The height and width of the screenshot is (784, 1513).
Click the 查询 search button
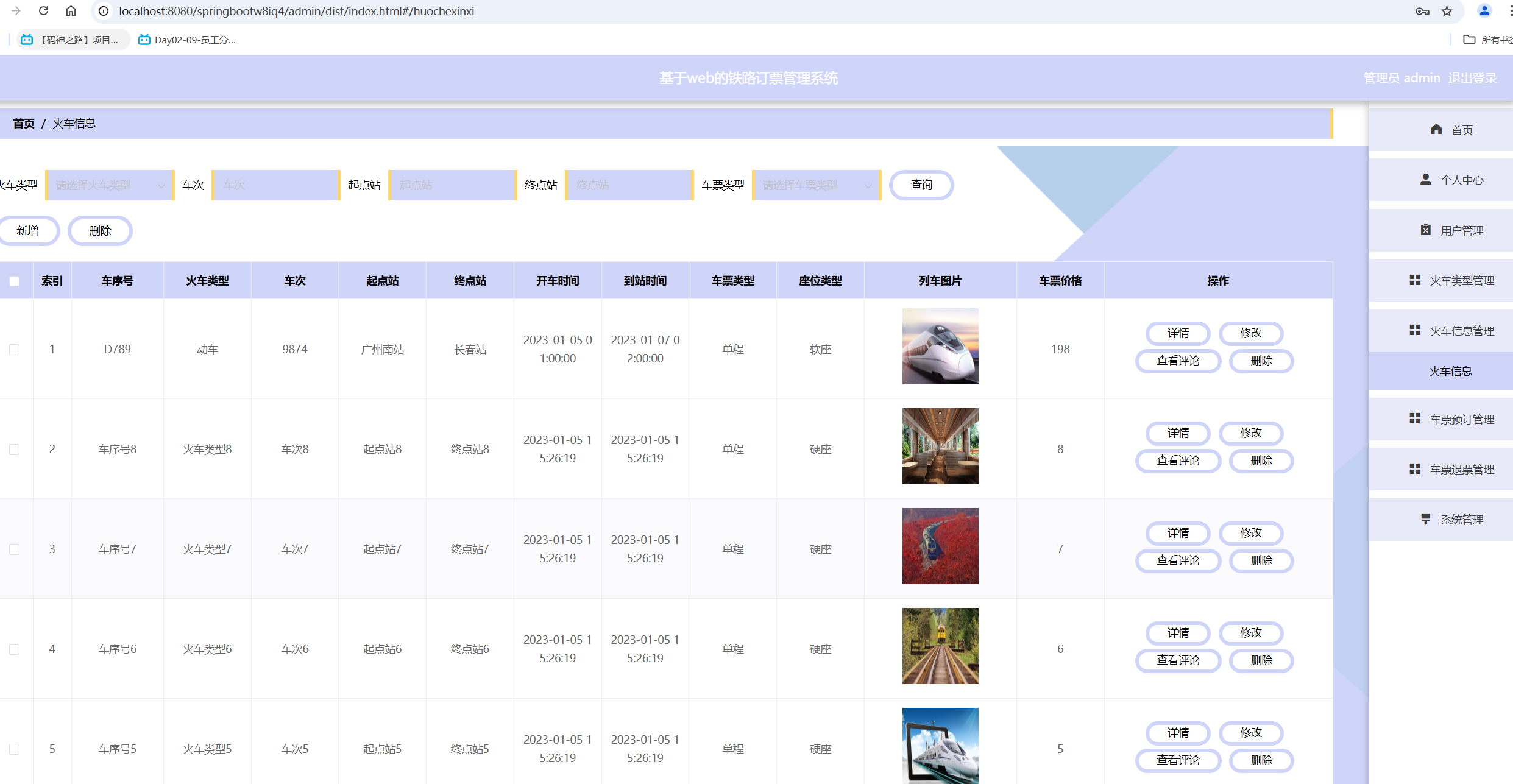coord(921,185)
